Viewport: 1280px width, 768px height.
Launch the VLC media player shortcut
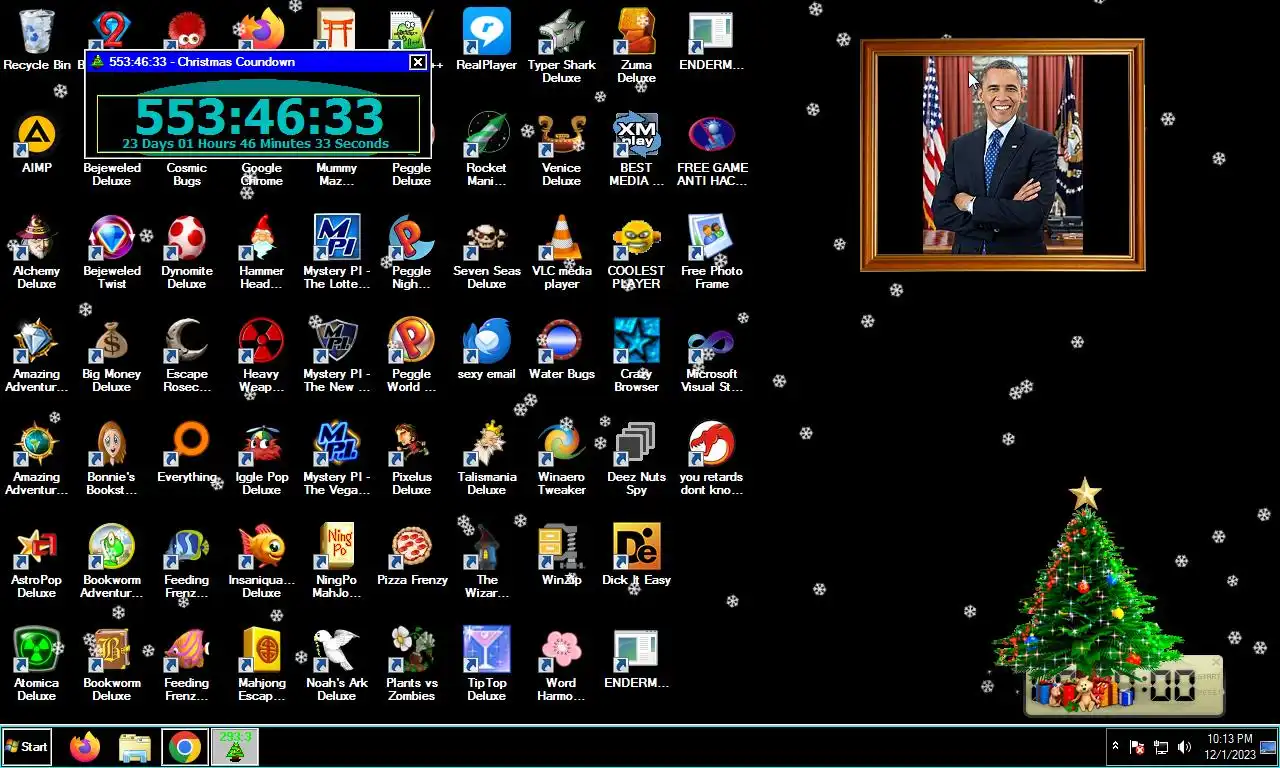[x=562, y=252]
